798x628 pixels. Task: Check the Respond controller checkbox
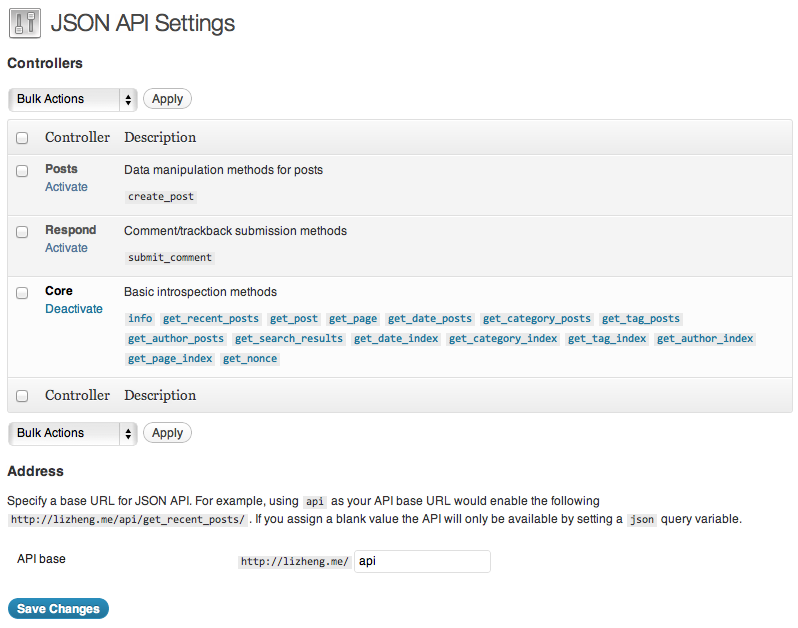coord(22,232)
